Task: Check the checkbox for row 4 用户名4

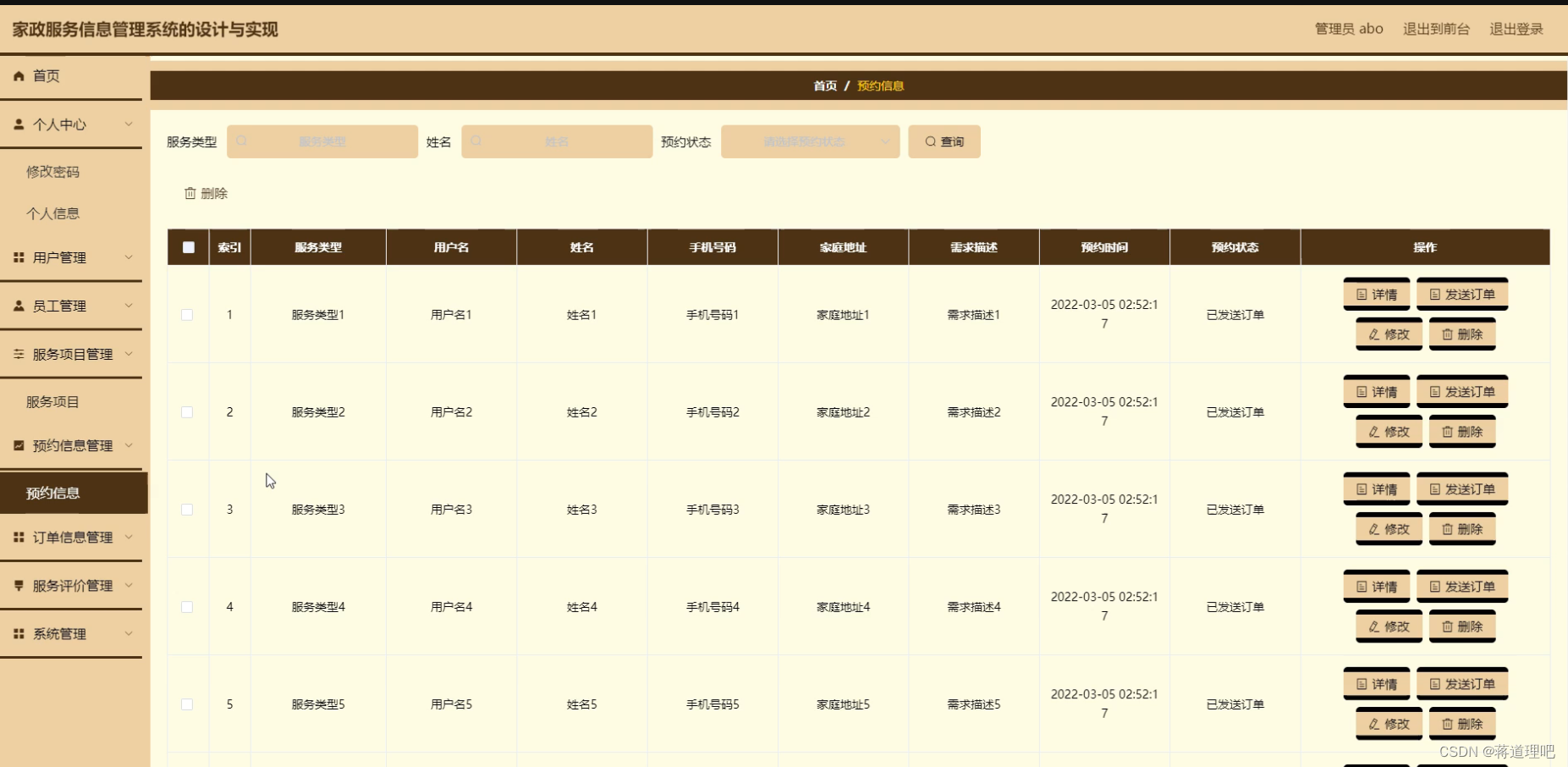Action: pyautogui.click(x=187, y=606)
